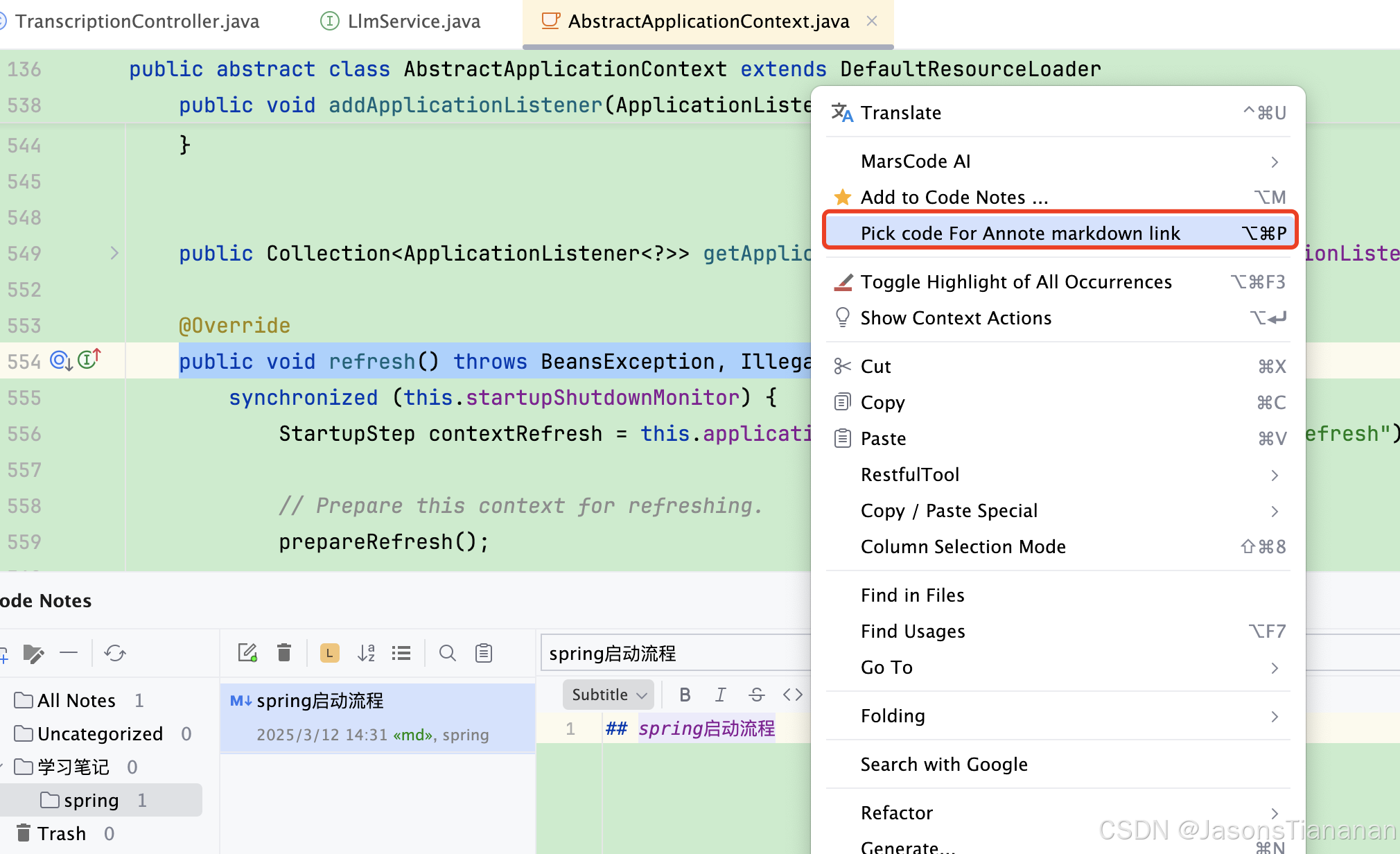This screenshot has height=854, width=1400.
Task: Toggle strikethrough formatting in note editor
Action: [x=757, y=695]
